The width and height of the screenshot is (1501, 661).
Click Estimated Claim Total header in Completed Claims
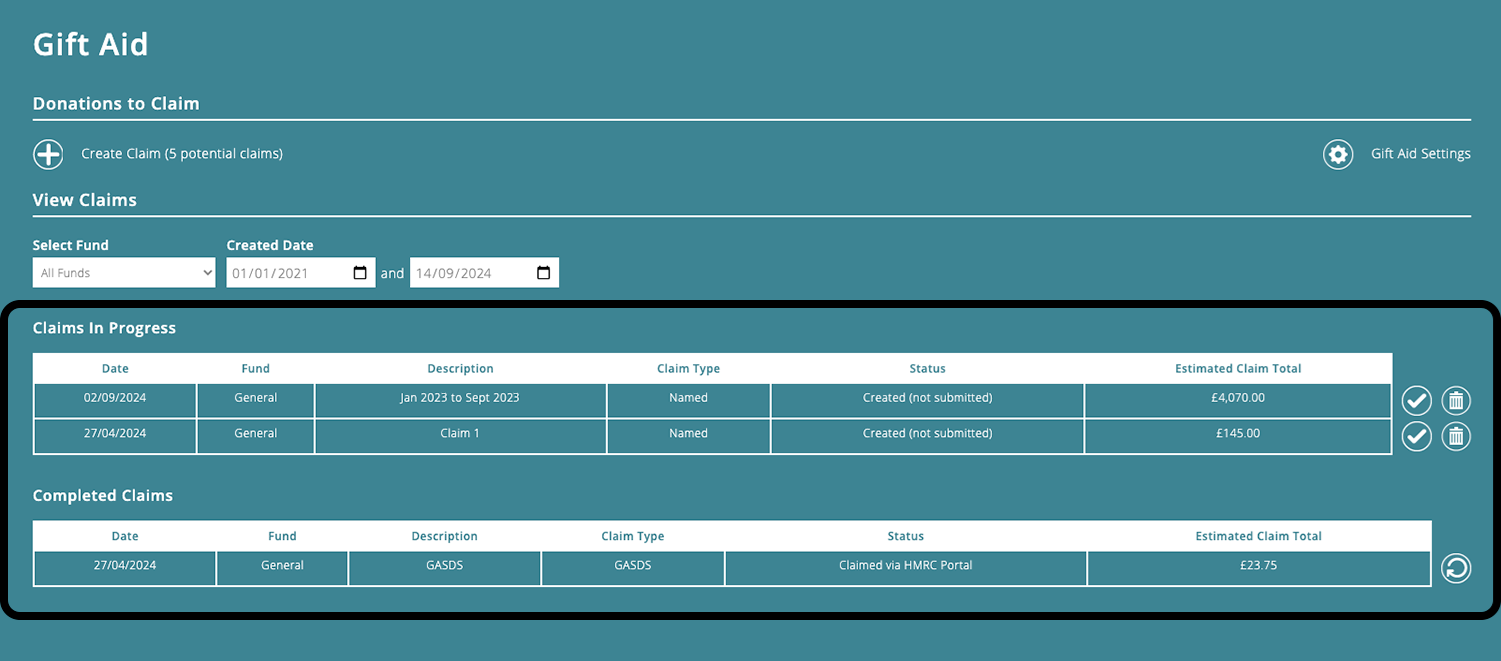pyautogui.click(x=1258, y=537)
